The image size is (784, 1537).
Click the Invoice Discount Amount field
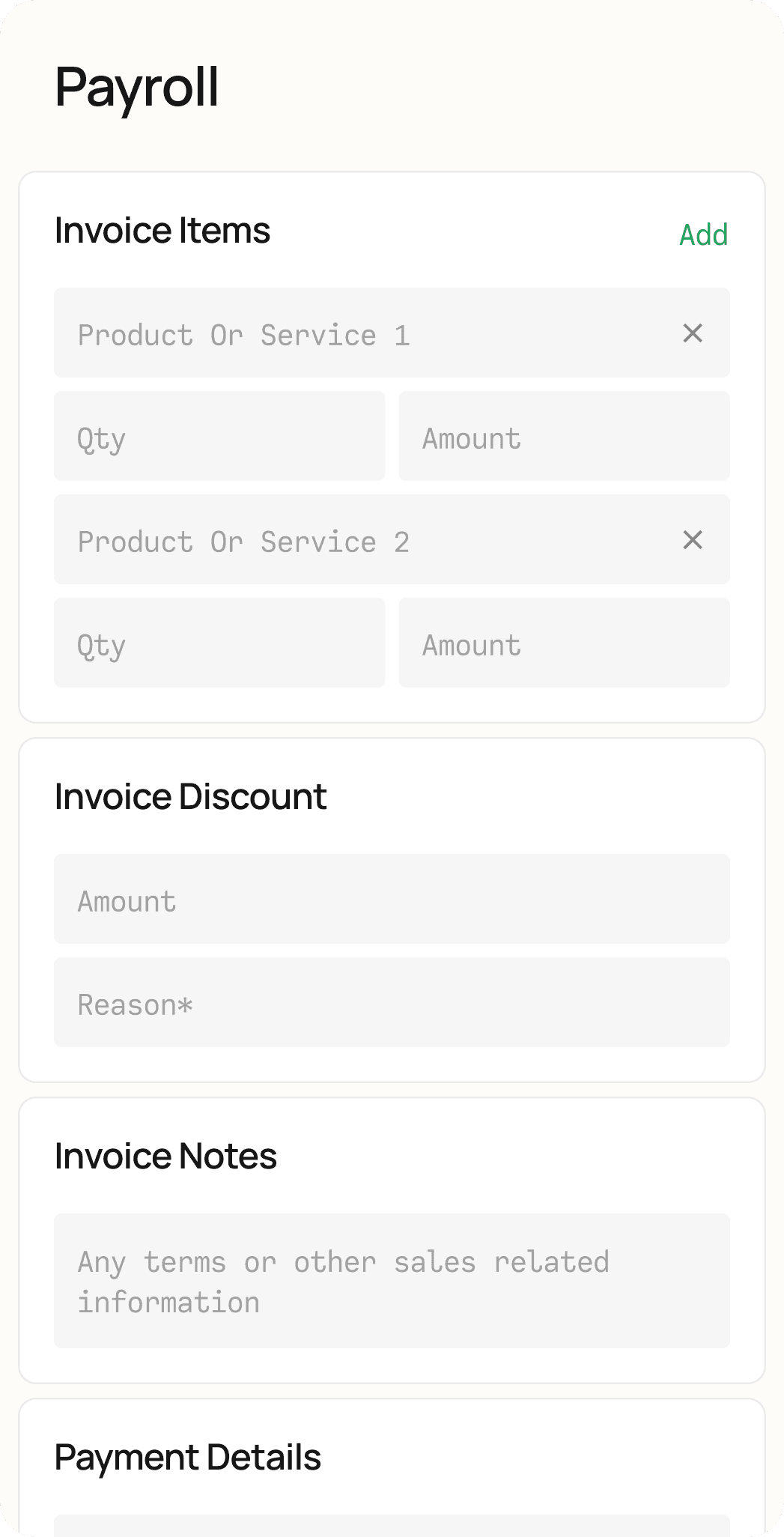(392, 898)
